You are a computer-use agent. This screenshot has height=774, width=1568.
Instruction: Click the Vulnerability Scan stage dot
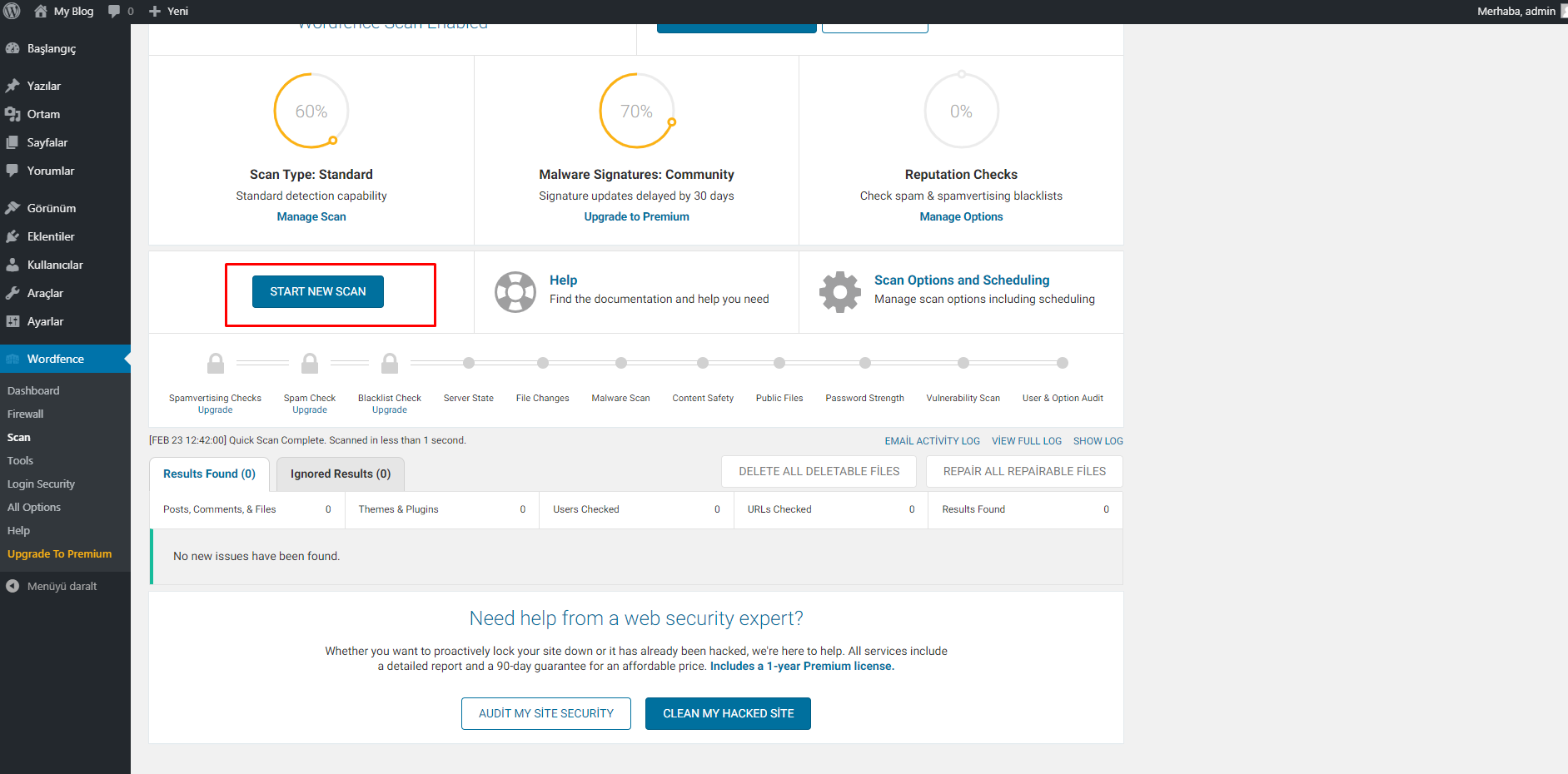coord(963,363)
